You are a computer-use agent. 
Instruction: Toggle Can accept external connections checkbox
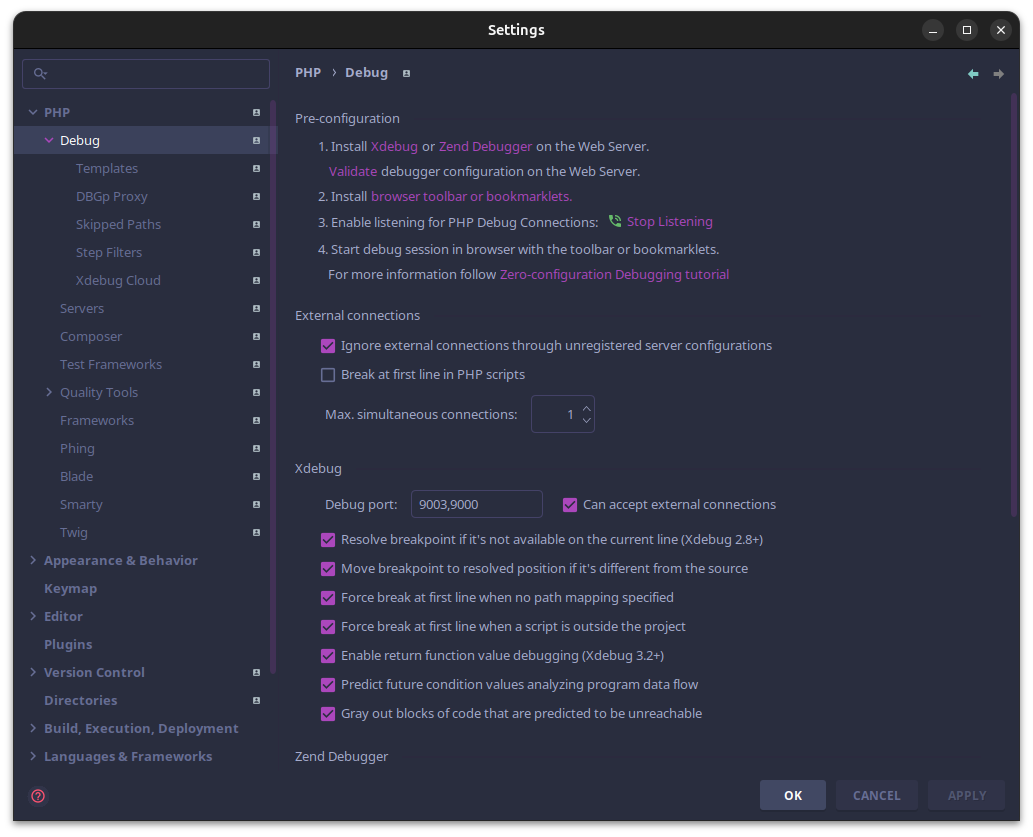(570, 505)
